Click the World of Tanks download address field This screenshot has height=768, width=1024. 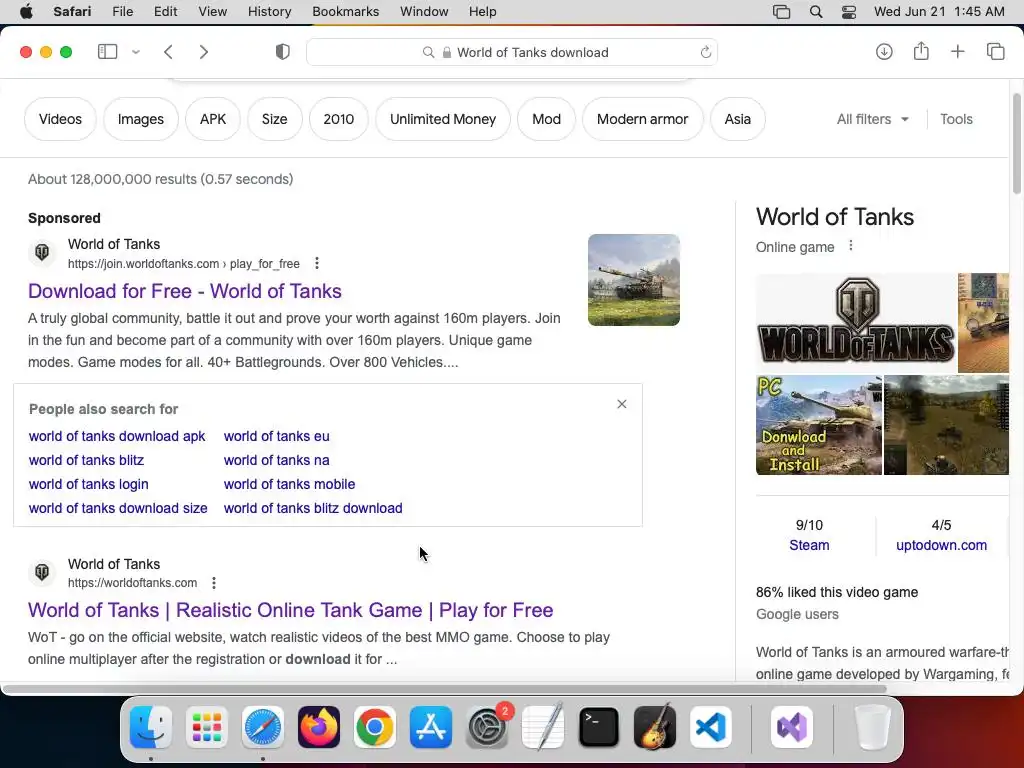pos(512,52)
